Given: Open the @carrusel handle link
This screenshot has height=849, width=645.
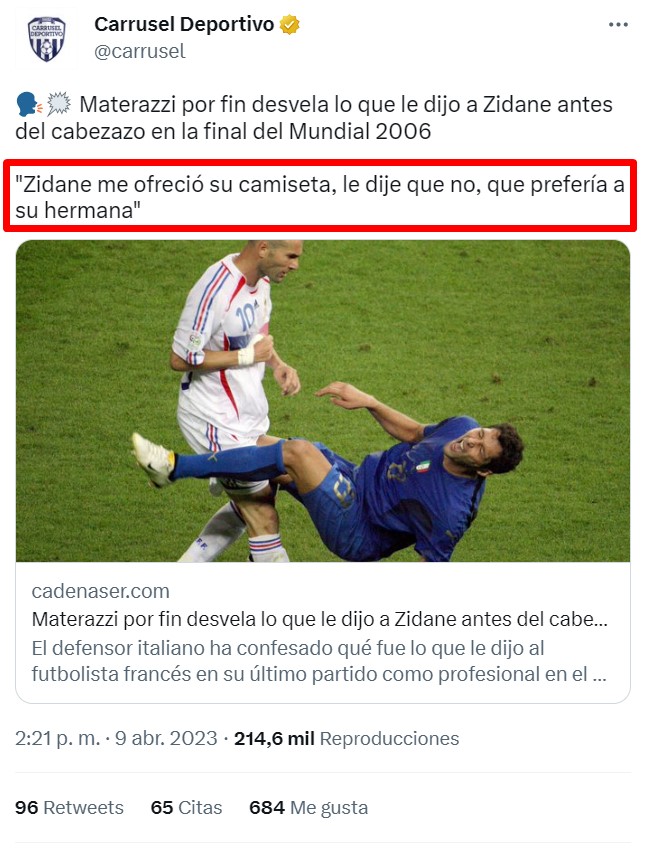Looking at the screenshot, I should (x=140, y=51).
